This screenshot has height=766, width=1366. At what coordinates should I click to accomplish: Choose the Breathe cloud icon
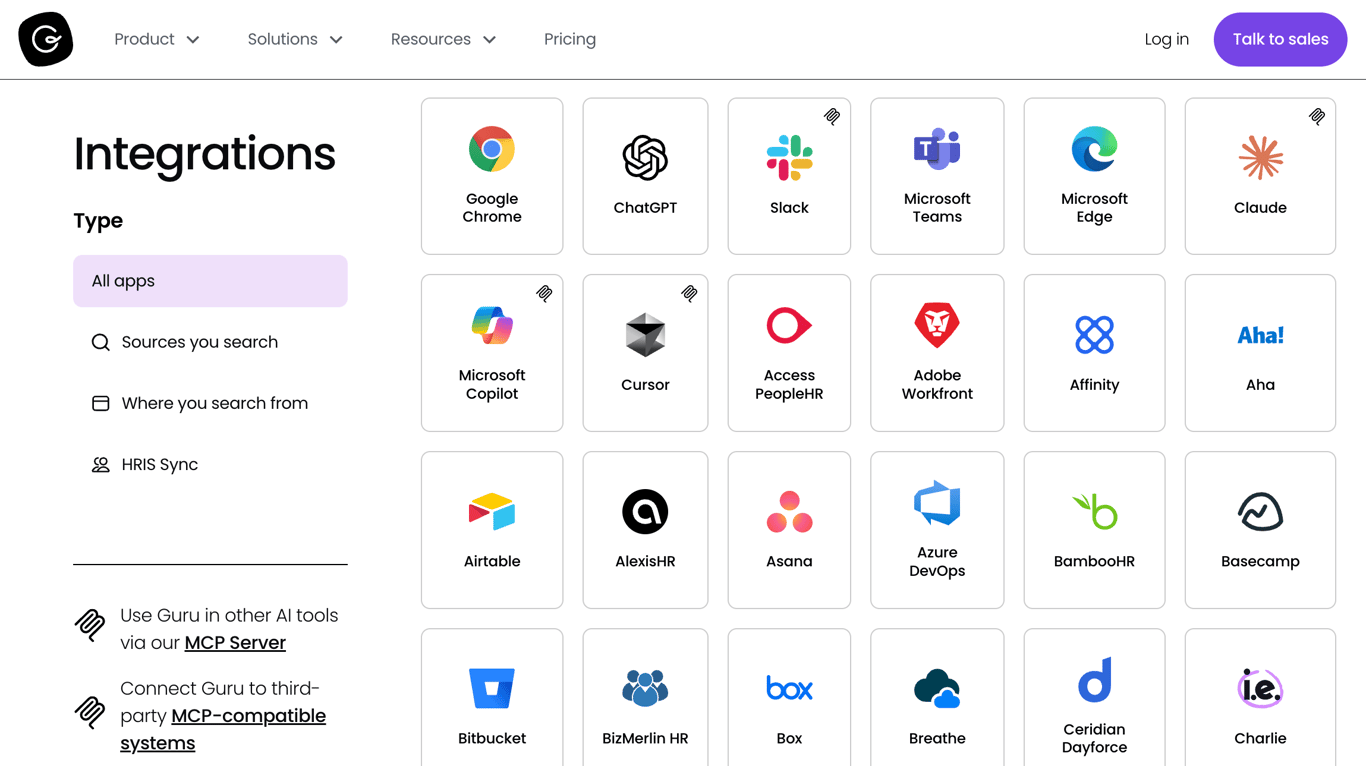(937, 689)
